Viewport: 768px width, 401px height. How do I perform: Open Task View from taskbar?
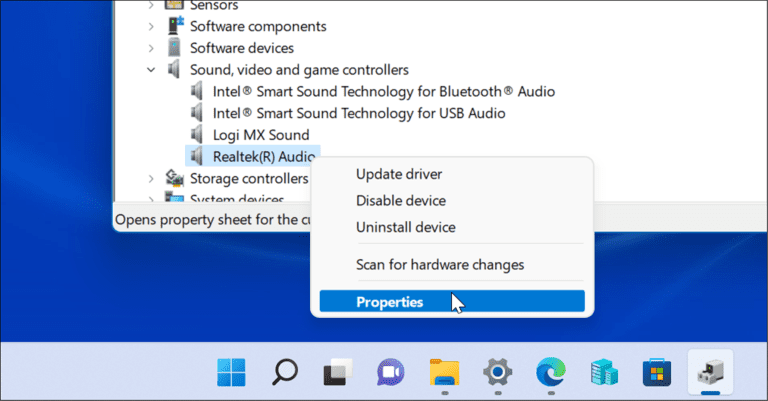click(x=338, y=373)
